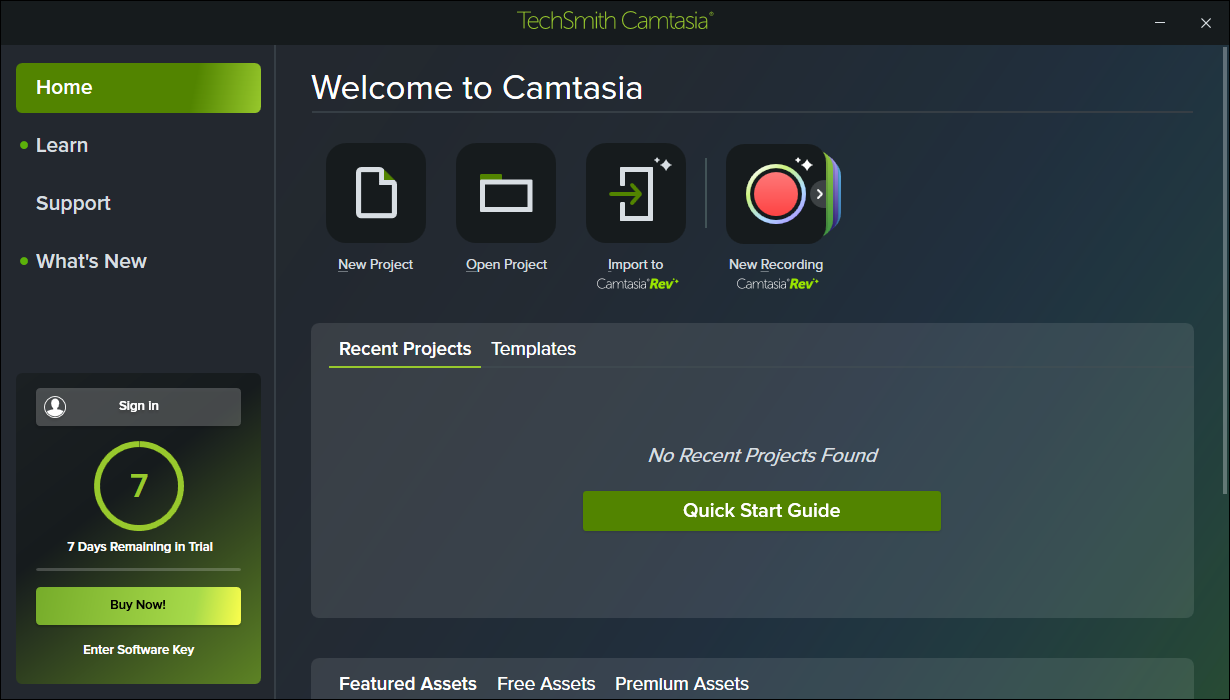Click the New Project document icon
1230x700 pixels.
pos(376,193)
